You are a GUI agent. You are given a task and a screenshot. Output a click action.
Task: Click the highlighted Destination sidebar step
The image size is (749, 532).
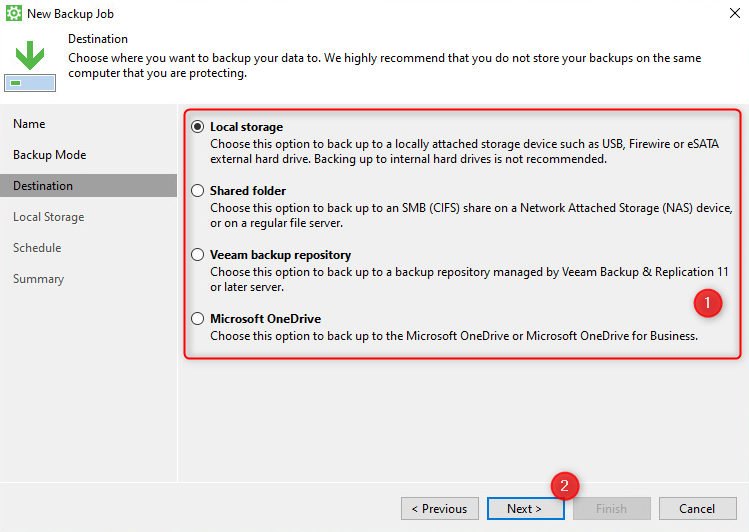pos(43,186)
